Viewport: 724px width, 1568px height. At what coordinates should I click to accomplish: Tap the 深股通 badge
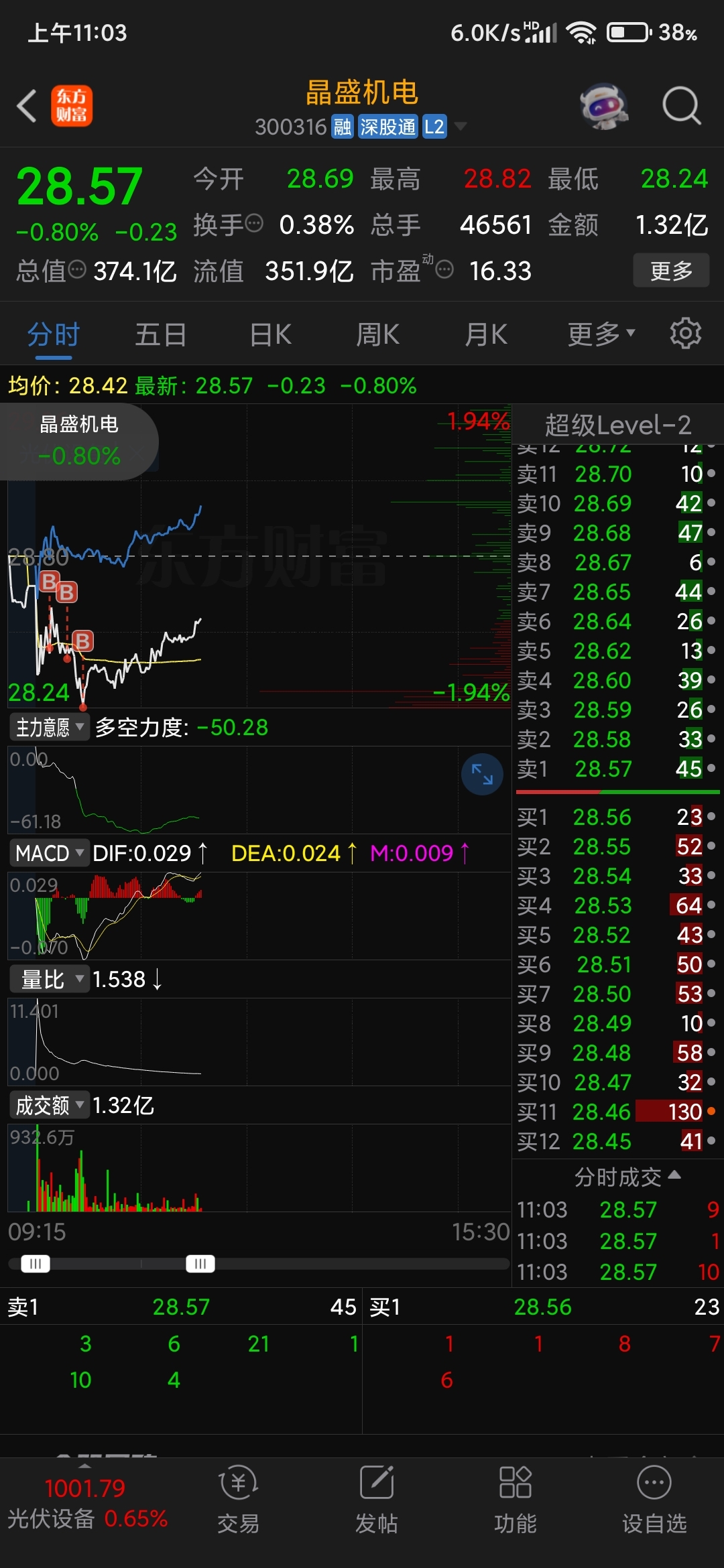pos(387,127)
